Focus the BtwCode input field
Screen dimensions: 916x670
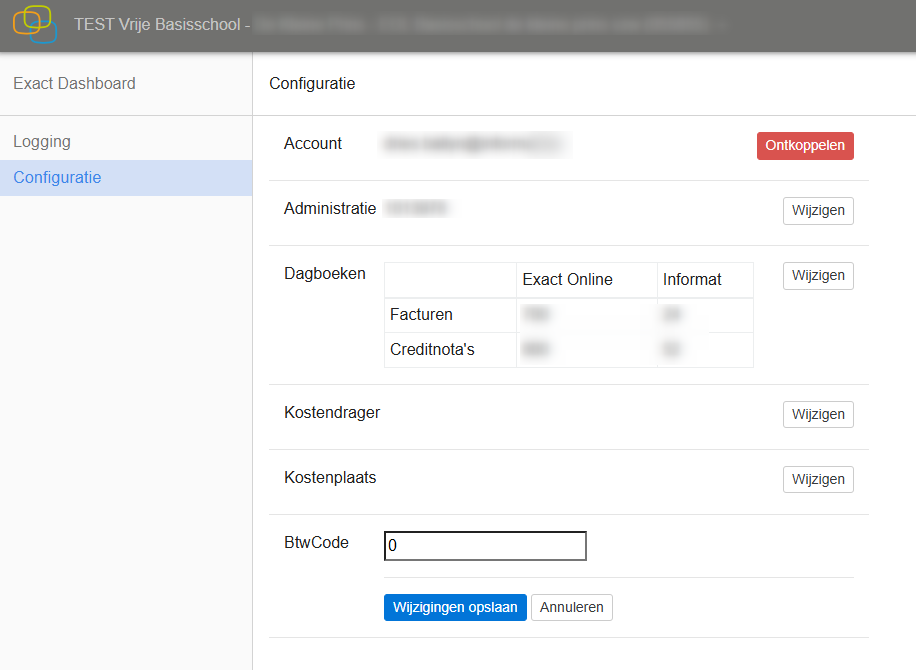click(x=485, y=546)
